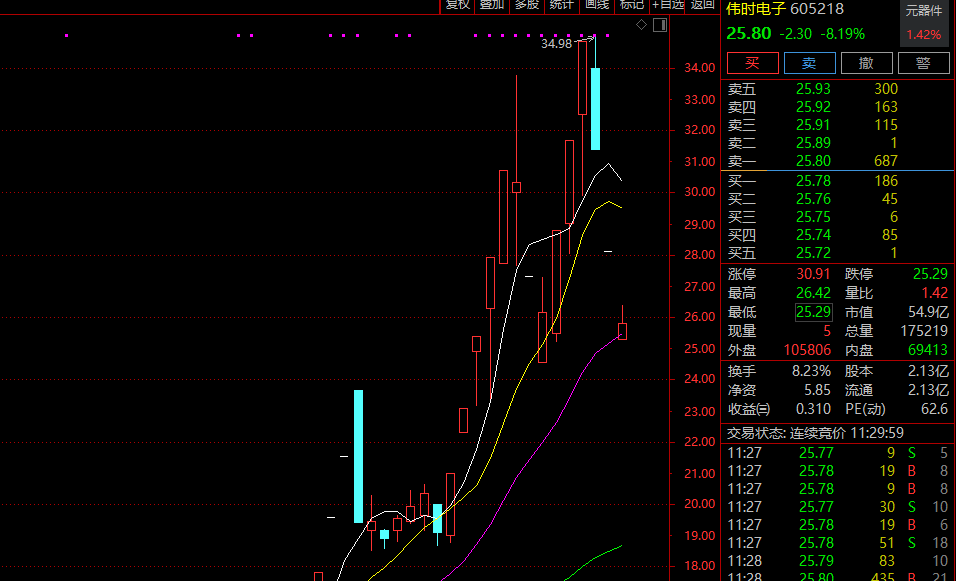Image resolution: width=956 pixels, height=581 pixels.
Task: Click the 34.98 high price label on chart
Action: 557,44
